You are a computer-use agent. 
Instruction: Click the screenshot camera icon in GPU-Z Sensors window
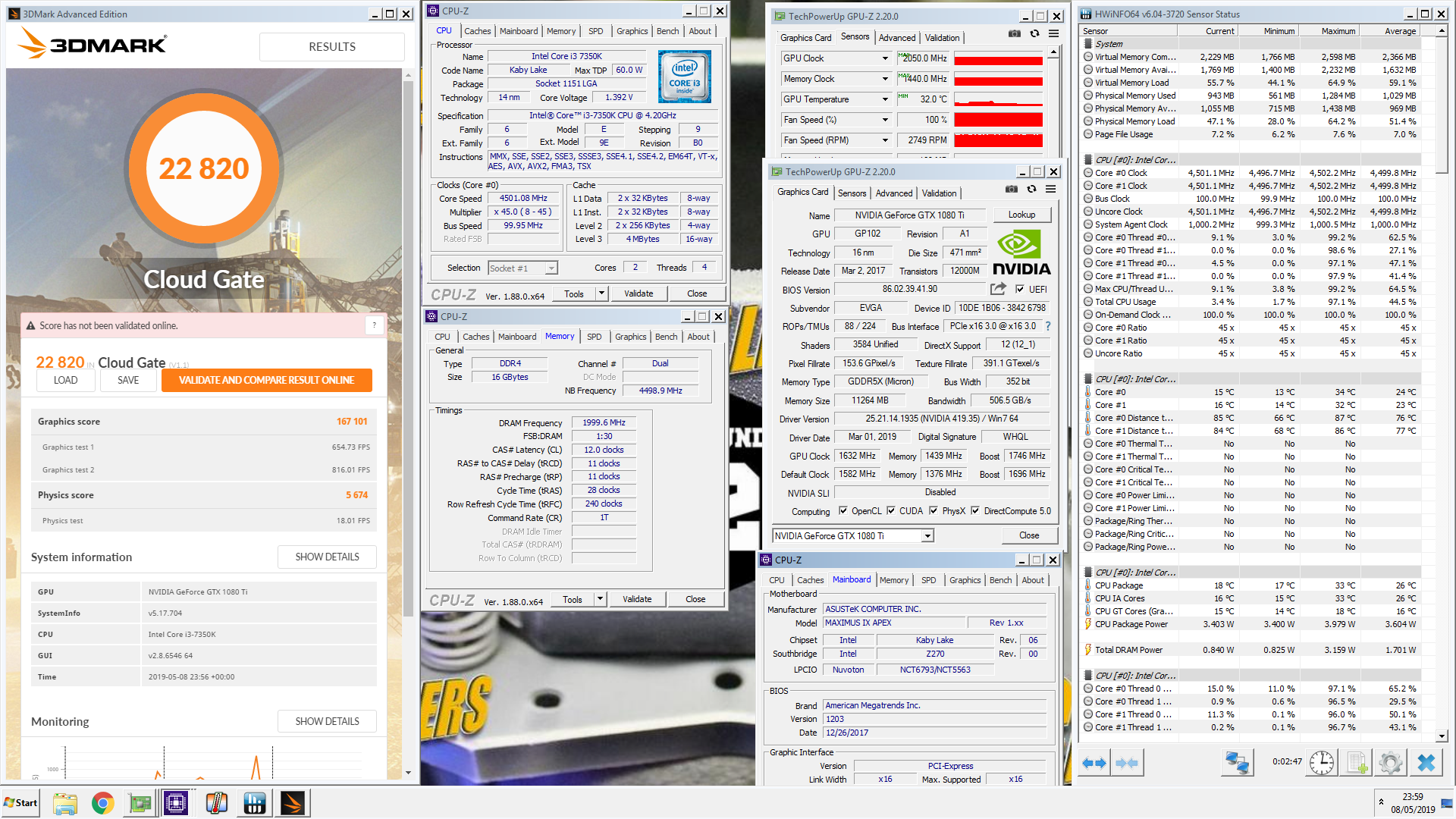[x=1014, y=33]
